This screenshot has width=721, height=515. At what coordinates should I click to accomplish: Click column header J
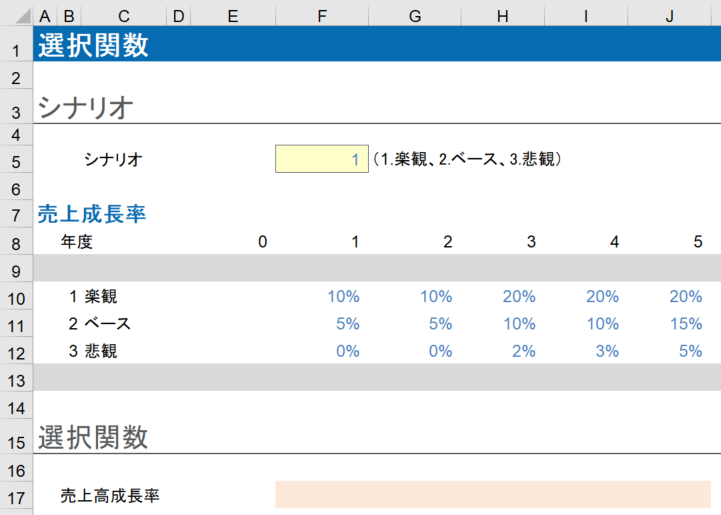[670, 16]
